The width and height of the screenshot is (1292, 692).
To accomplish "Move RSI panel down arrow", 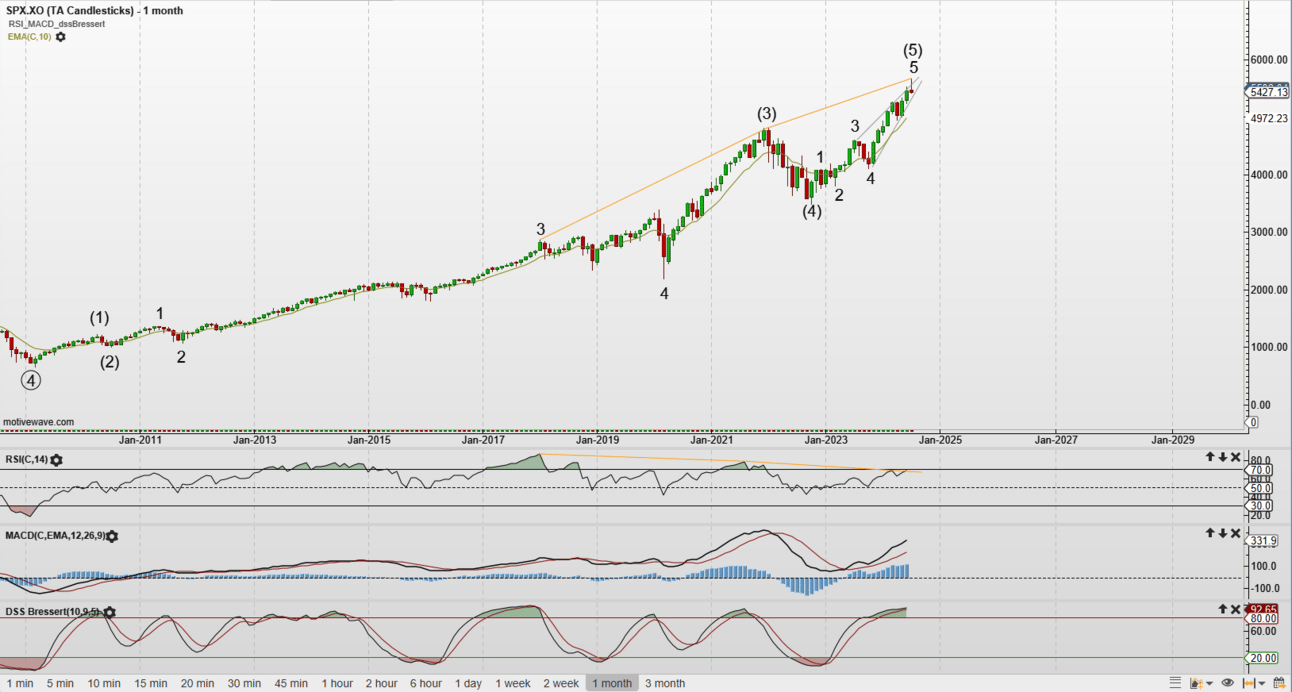I will click(1222, 457).
